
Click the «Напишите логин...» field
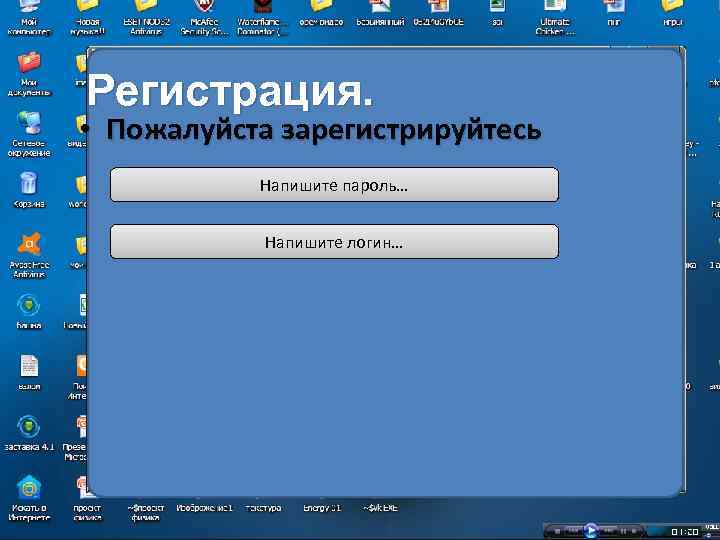tap(334, 242)
